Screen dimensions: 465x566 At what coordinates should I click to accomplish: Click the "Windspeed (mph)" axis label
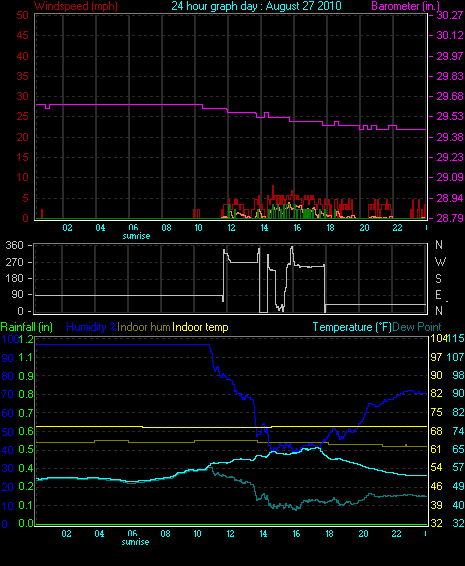(x=76, y=6)
